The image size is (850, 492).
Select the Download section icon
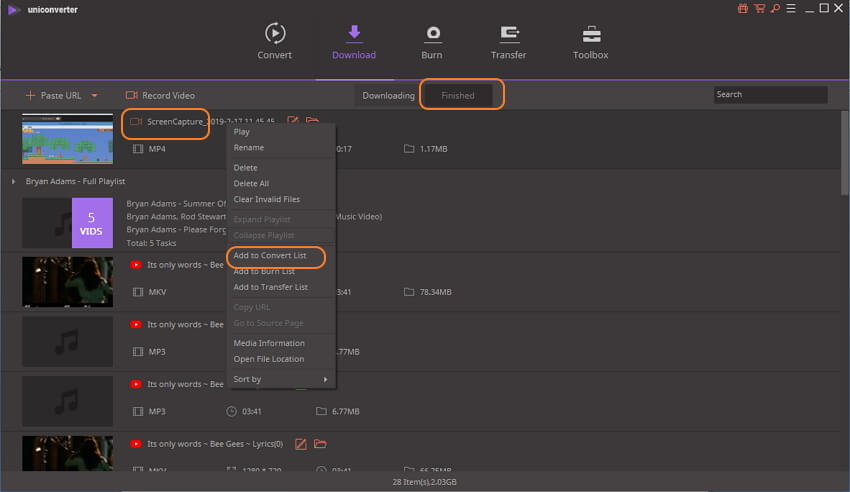[x=354, y=33]
